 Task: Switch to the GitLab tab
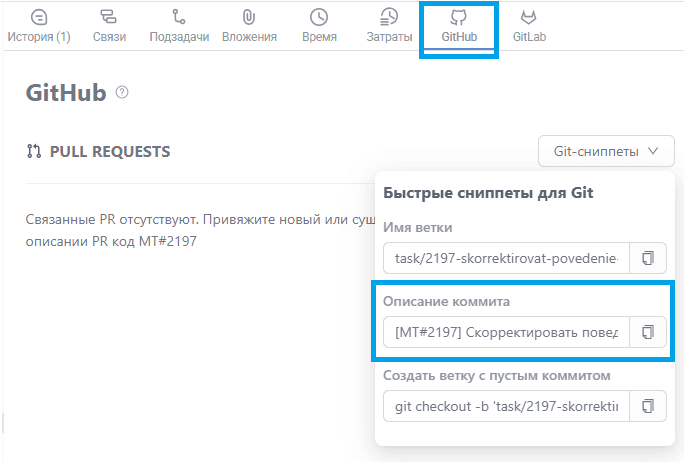pos(529,26)
